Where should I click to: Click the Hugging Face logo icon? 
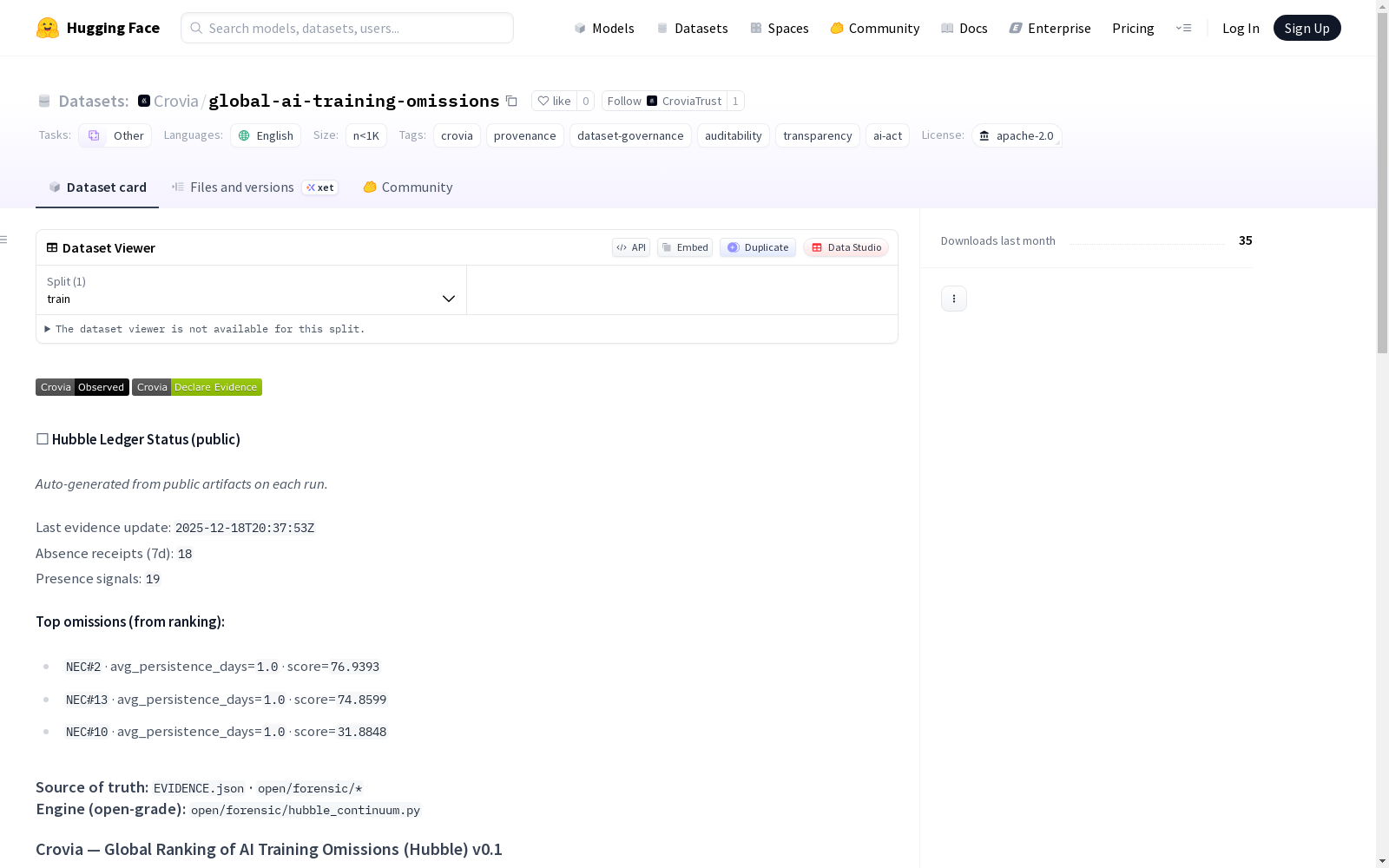(48, 28)
